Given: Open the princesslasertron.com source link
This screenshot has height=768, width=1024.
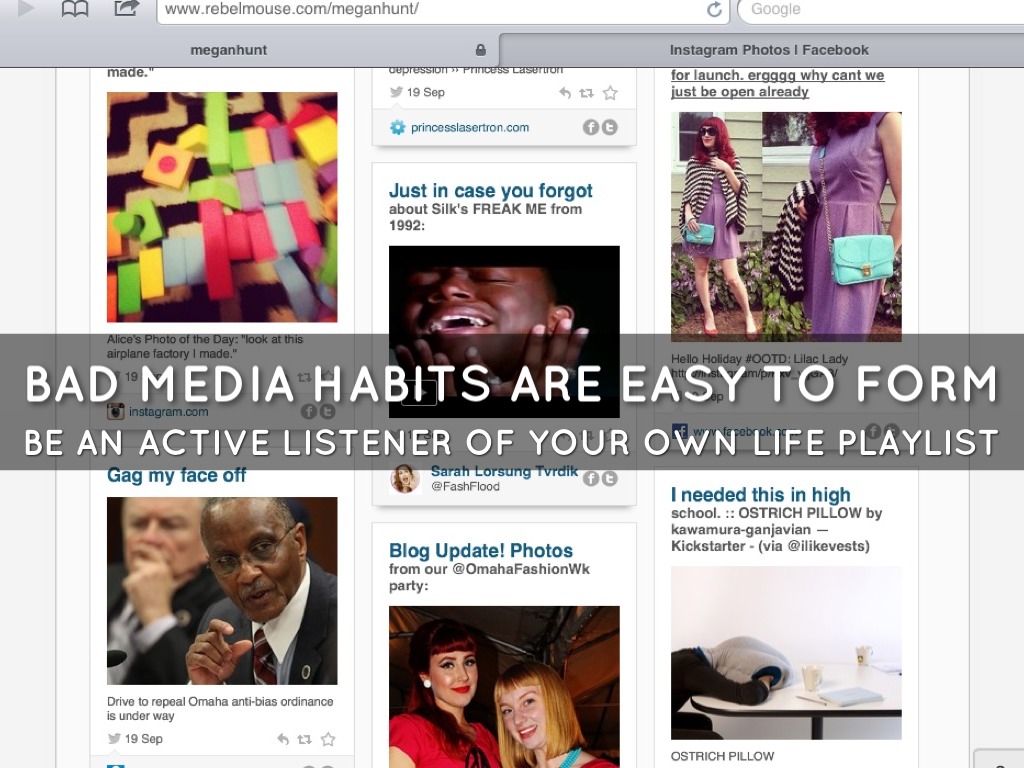Looking at the screenshot, I should tap(469, 127).
